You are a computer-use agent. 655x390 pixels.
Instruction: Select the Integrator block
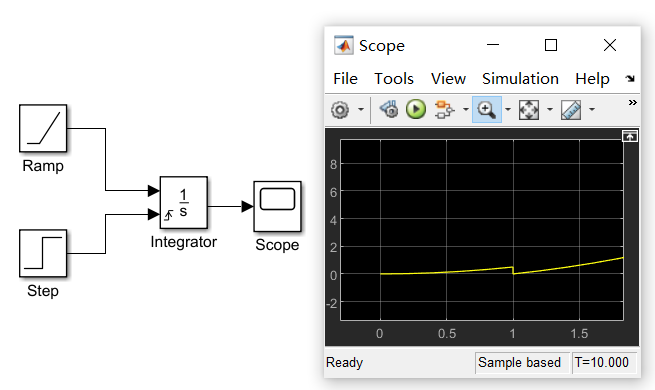(x=183, y=203)
